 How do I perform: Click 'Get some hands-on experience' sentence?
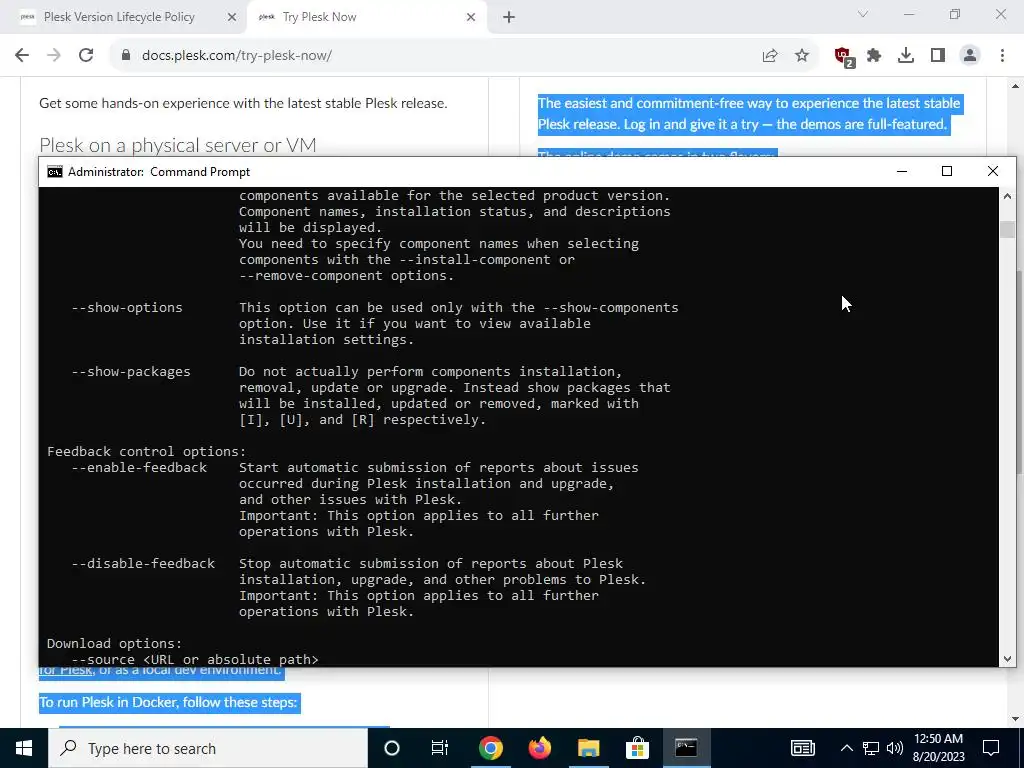243,103
